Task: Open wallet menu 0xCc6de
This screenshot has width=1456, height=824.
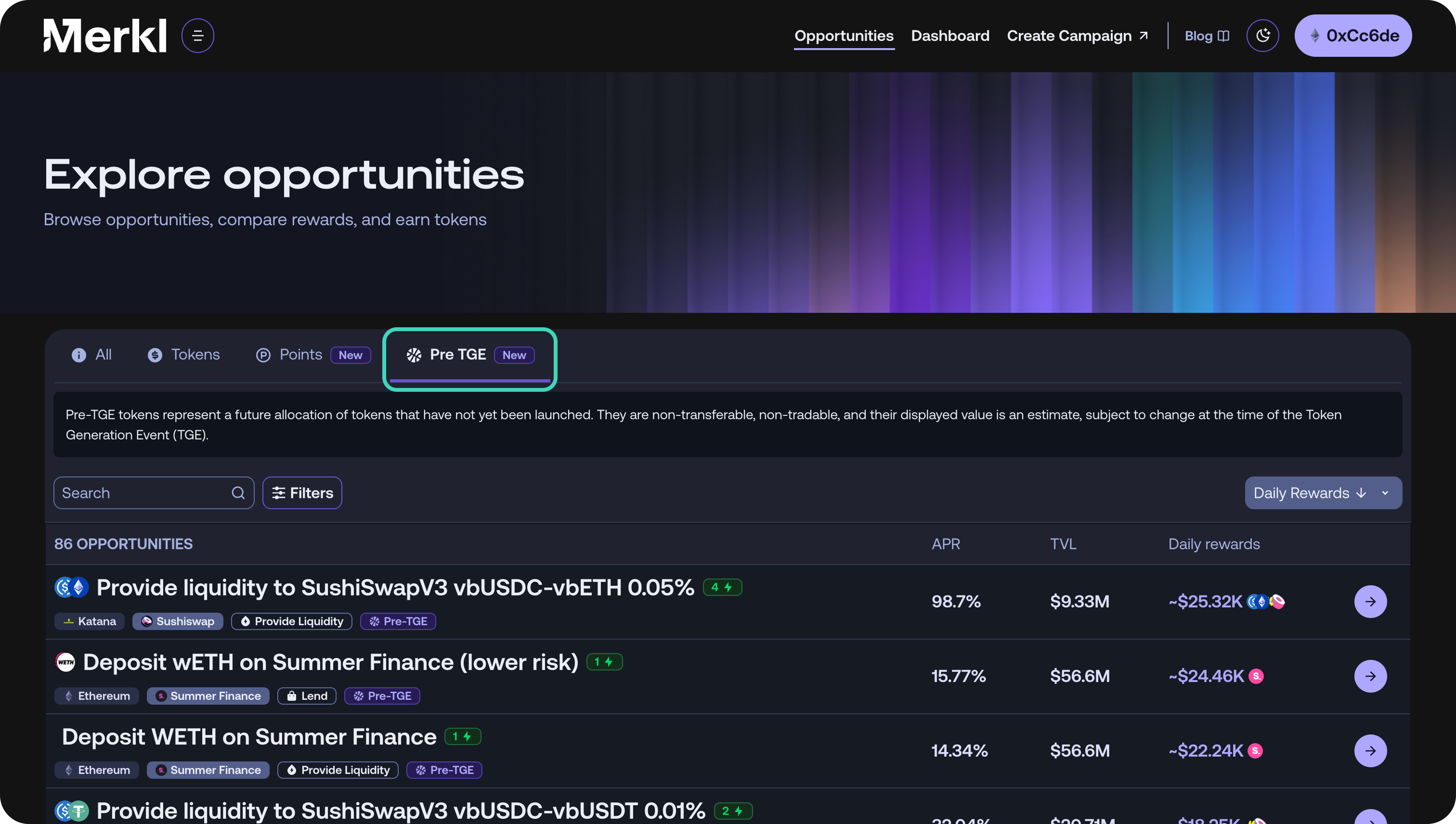Action: 1353,36
